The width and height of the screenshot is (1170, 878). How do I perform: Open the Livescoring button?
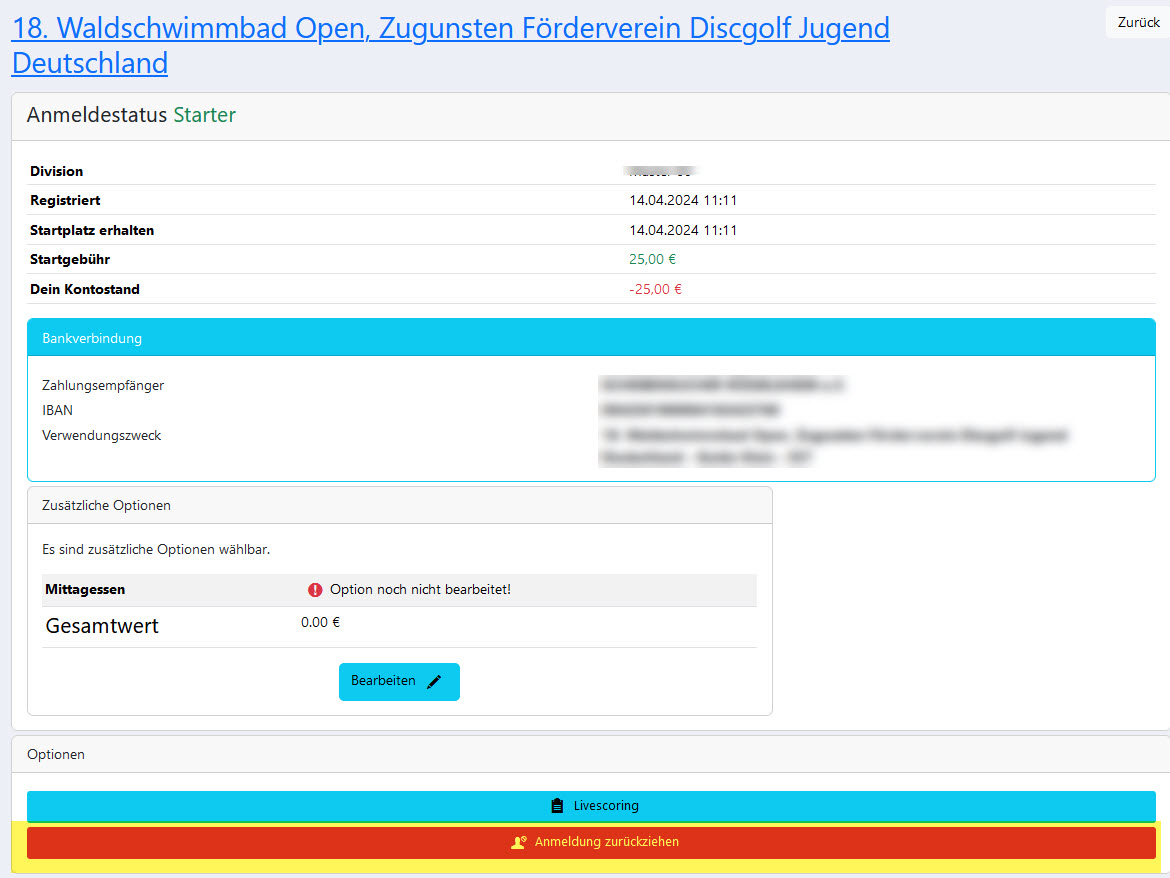pos(591,806)
